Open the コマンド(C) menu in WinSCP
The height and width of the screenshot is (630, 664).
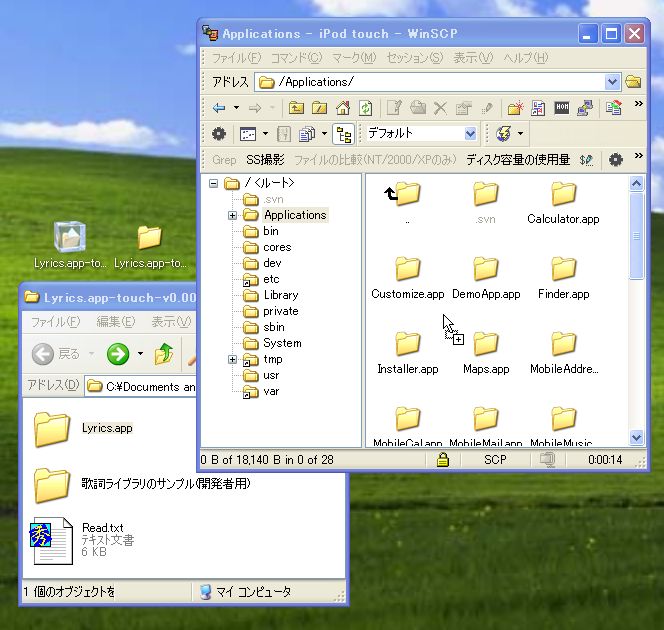pyautogui.click(x=296, y=58)
